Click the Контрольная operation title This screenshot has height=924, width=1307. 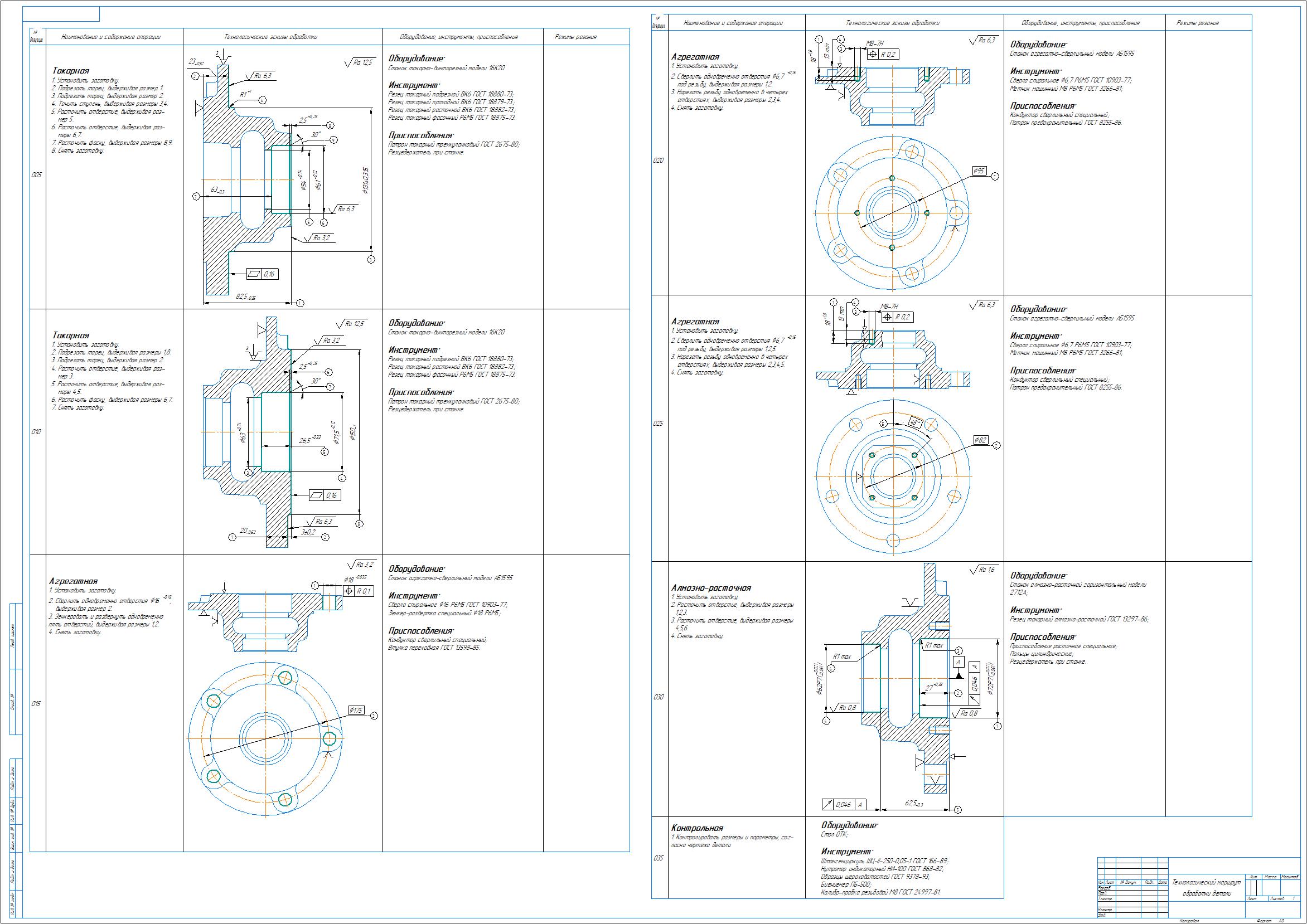[697, 828]
